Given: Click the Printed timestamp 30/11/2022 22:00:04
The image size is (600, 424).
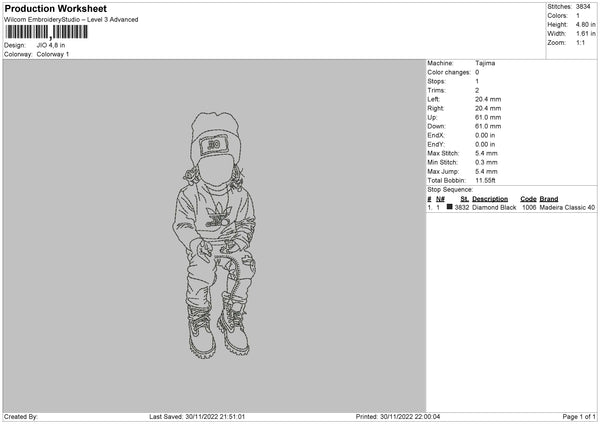Looking at the screenshot, I should tap(410, 417).
